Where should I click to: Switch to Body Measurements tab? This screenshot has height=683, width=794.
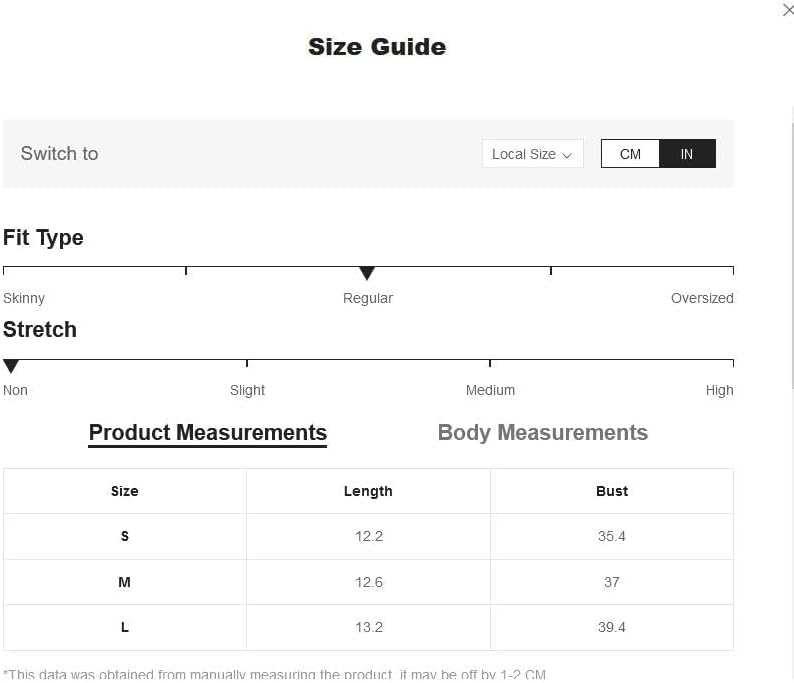(542, 433)
